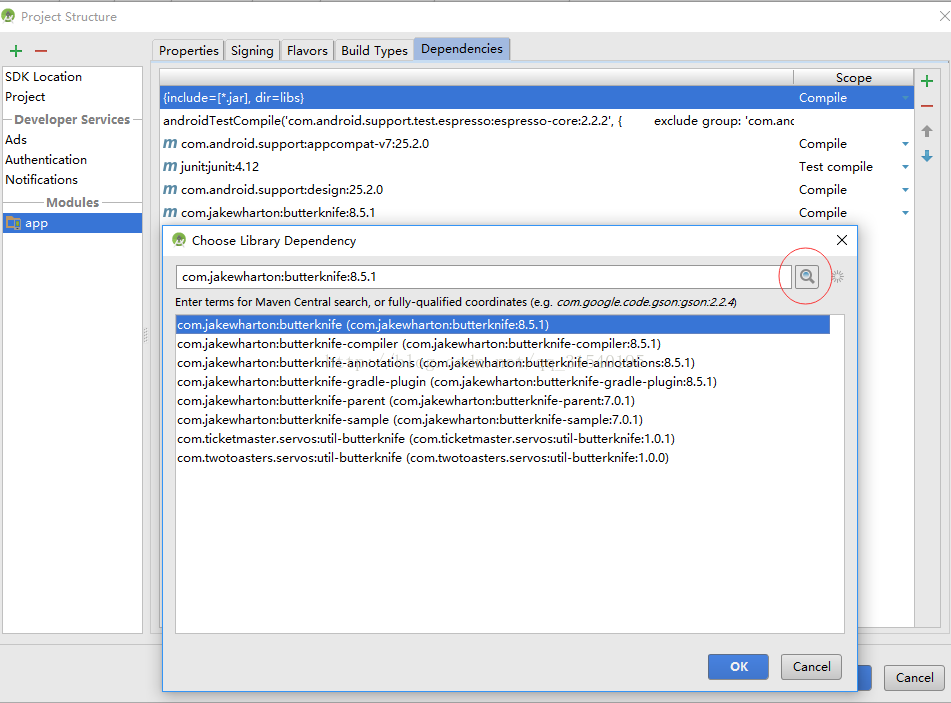Open scope dropdown for libs jar dependency

(906, 98)
